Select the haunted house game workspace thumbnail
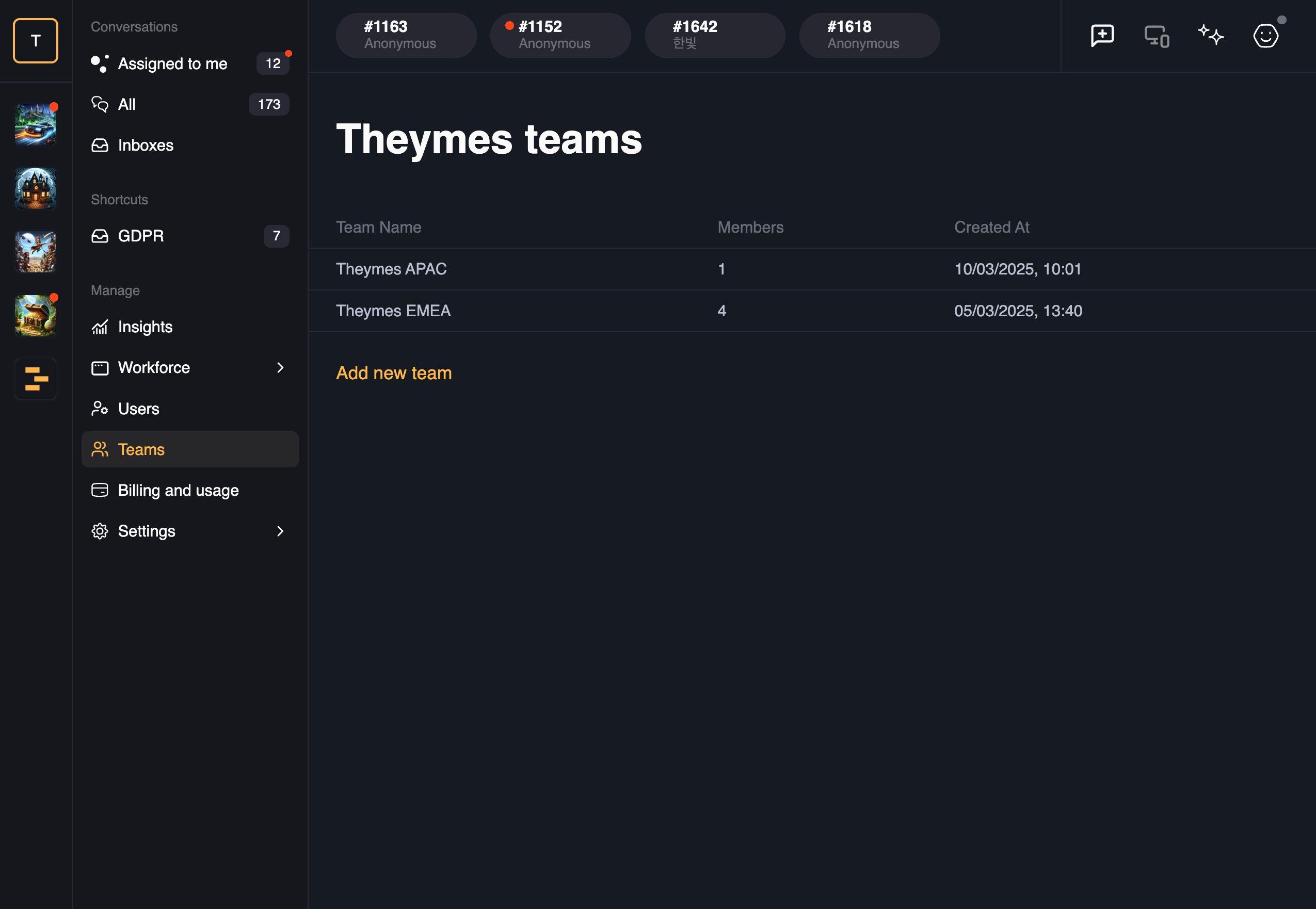The height and width of the screenshot is (909, 1316). [x=35, y=188]
